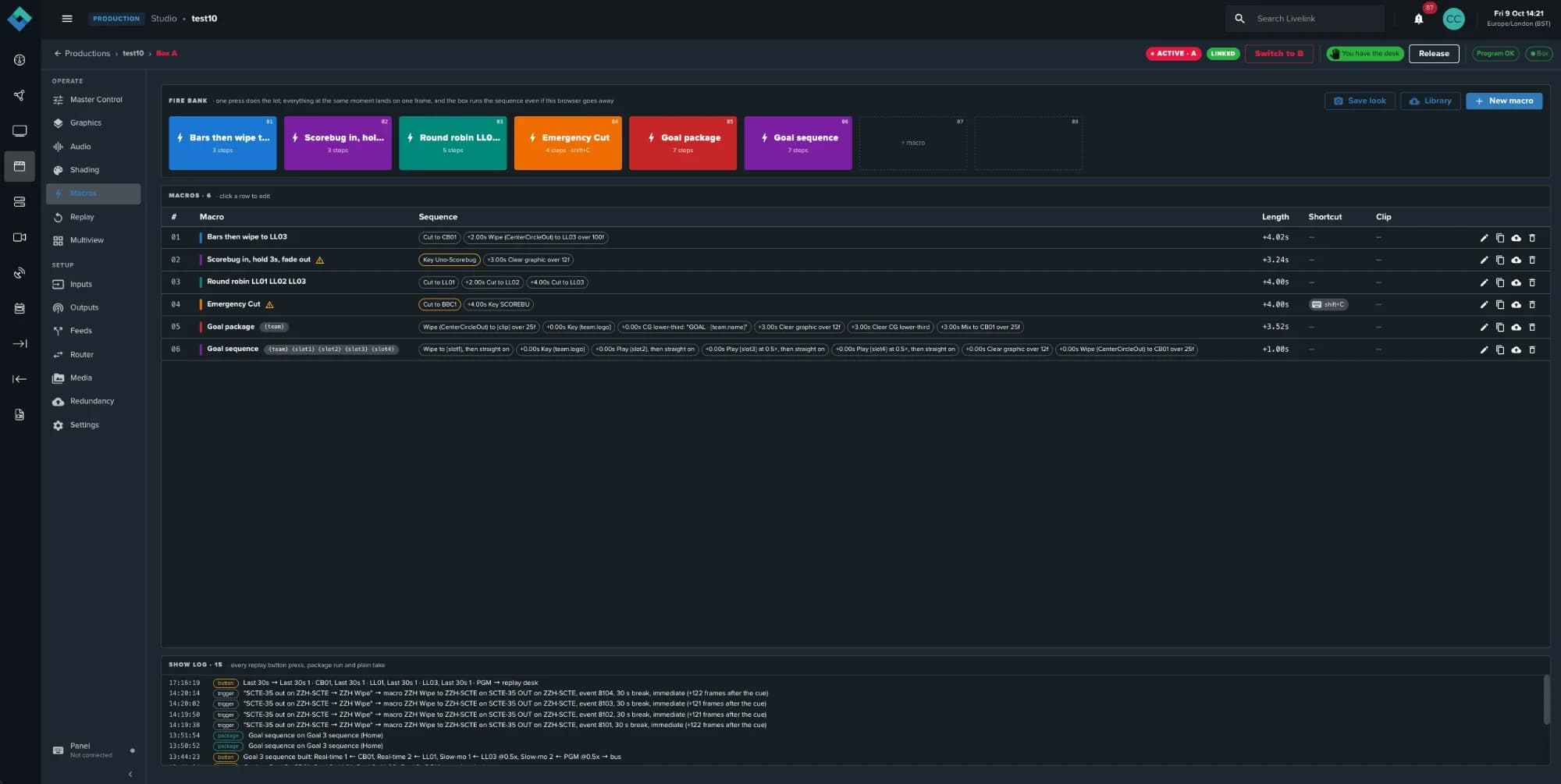Fire the purple 'Goal sequence' tile
1561x784 pixels.
click(798, 143)
